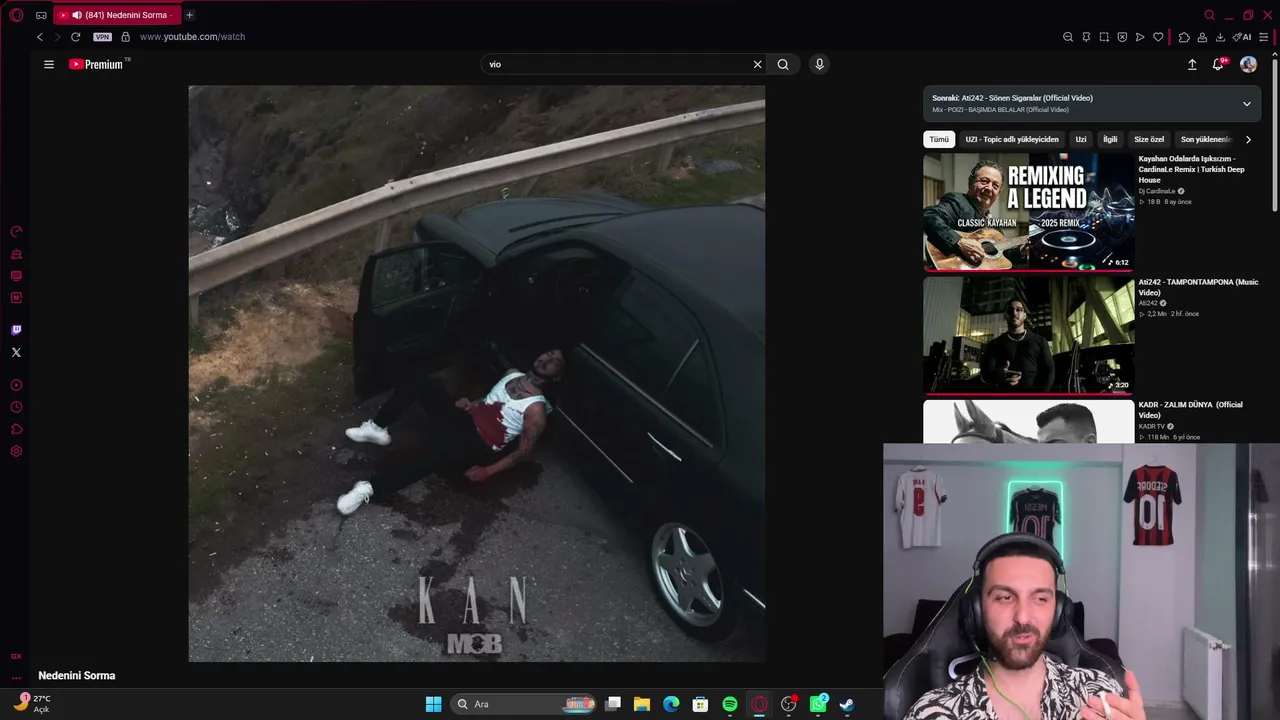This screenshot has height=720, width=1280.
Task: Click the YouTube search input field
Action: [615, 64]
